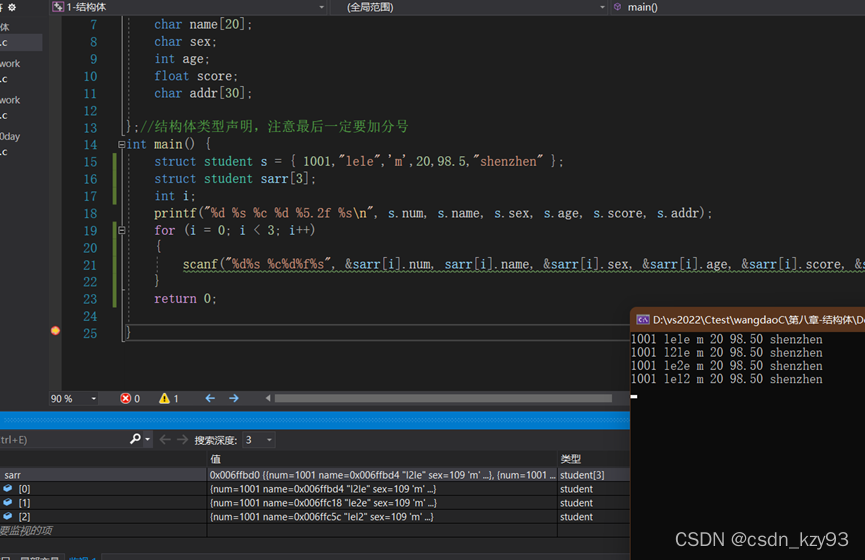The image size is (865, 560).
Task: Click value cell containing "le2e"
Action: coord(382,503)
